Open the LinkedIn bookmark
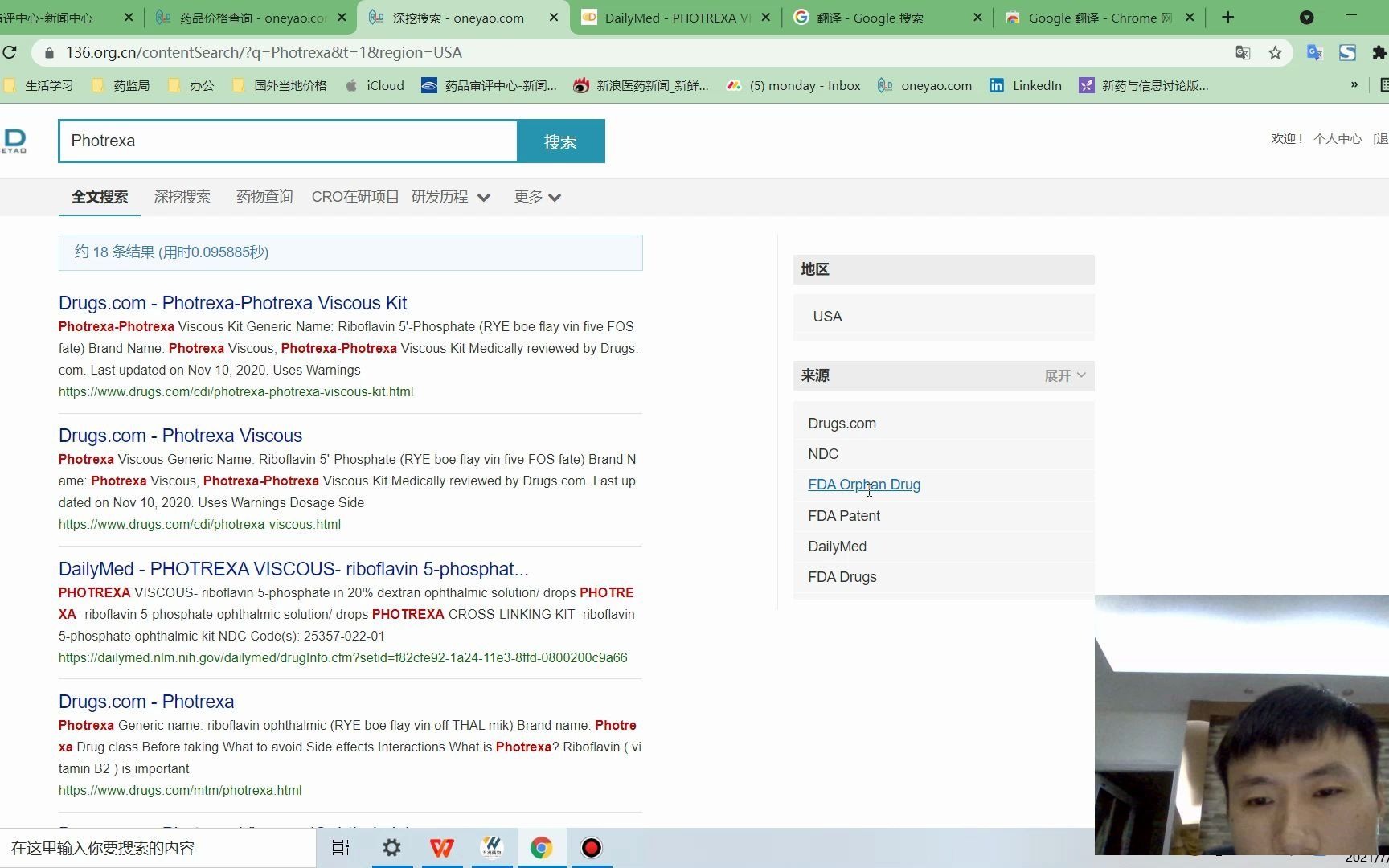 coord(1025,85)
